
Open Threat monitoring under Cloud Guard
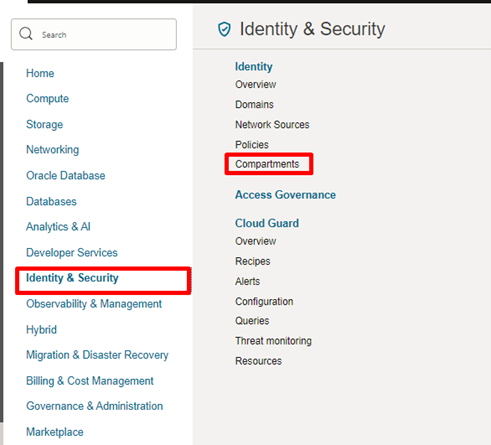[x=273, y=341]
